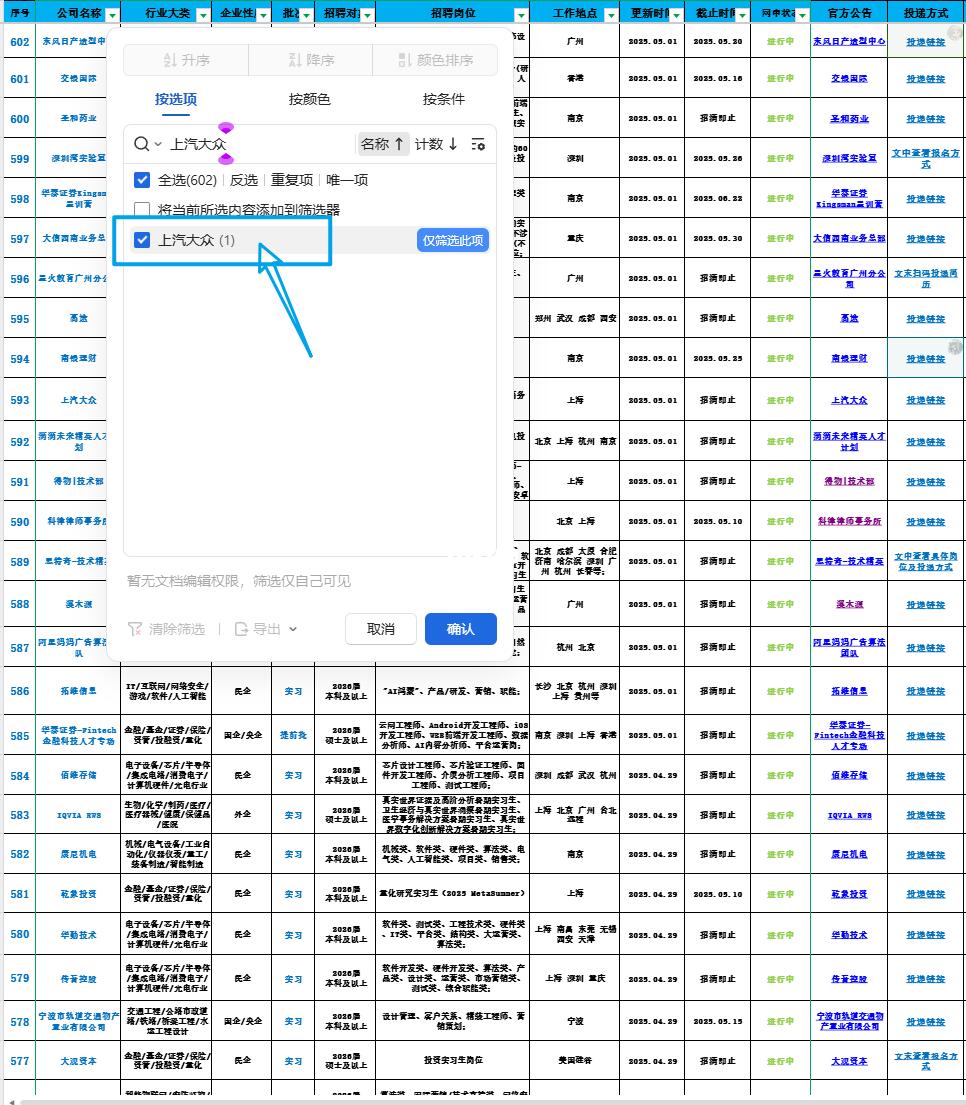Image resolution: width=966 pixels, height=1105 pixels.
Task: Uncheck the 上汽大众 (1) checkbox
Action: click(142, 240)
